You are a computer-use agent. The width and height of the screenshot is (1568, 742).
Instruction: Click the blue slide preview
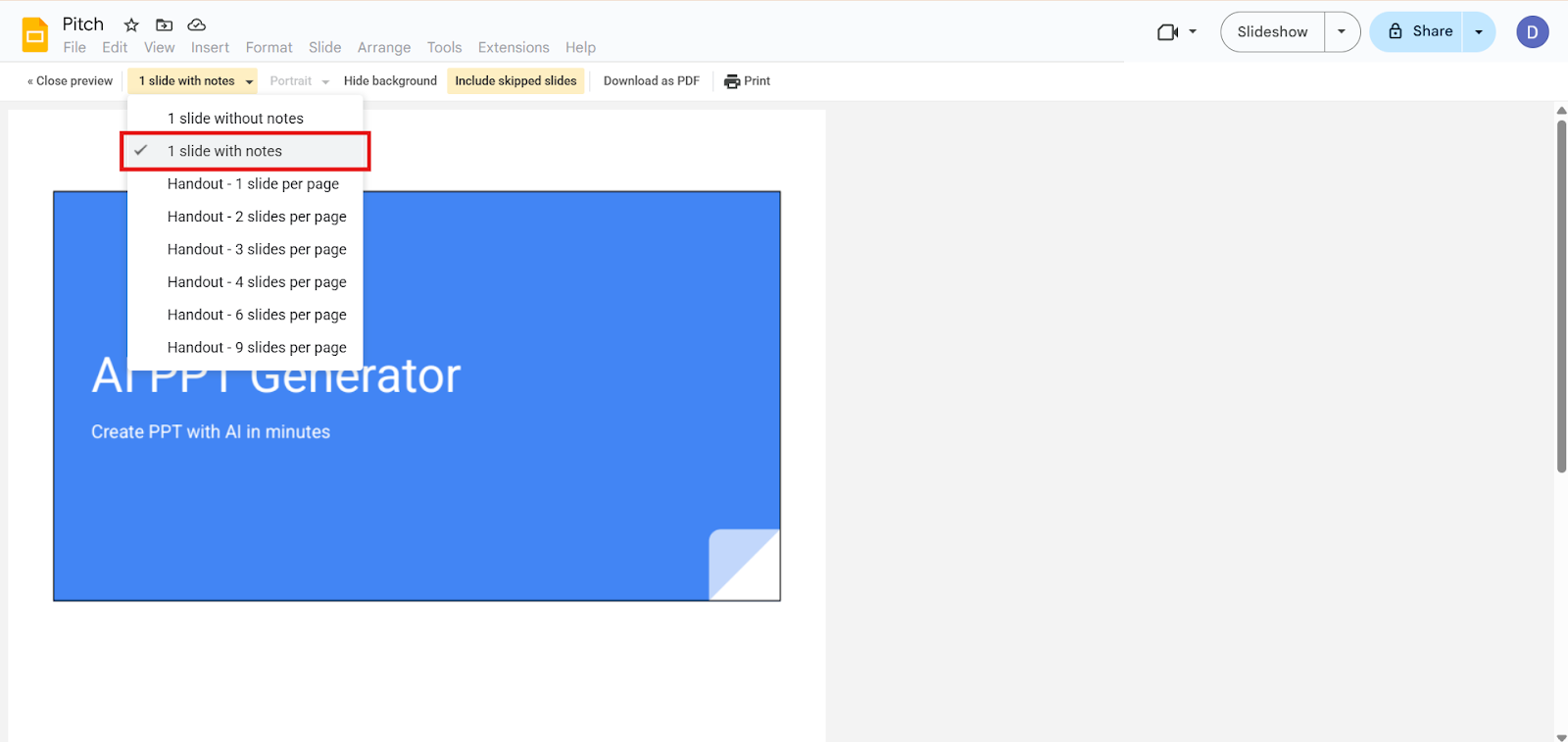tap(416, 396)
